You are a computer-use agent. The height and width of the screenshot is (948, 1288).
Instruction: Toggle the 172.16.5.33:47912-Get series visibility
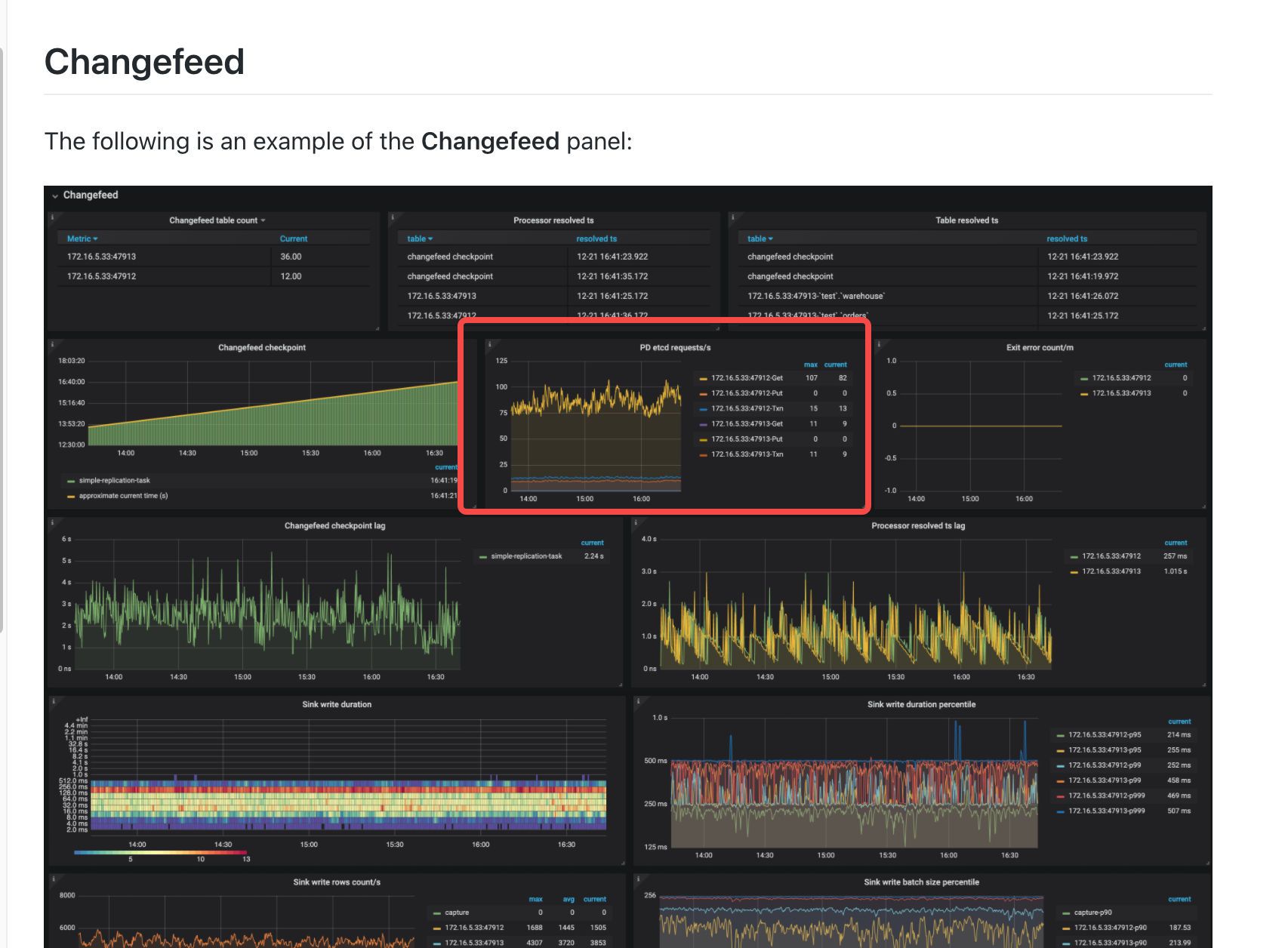tap(747, 377)
